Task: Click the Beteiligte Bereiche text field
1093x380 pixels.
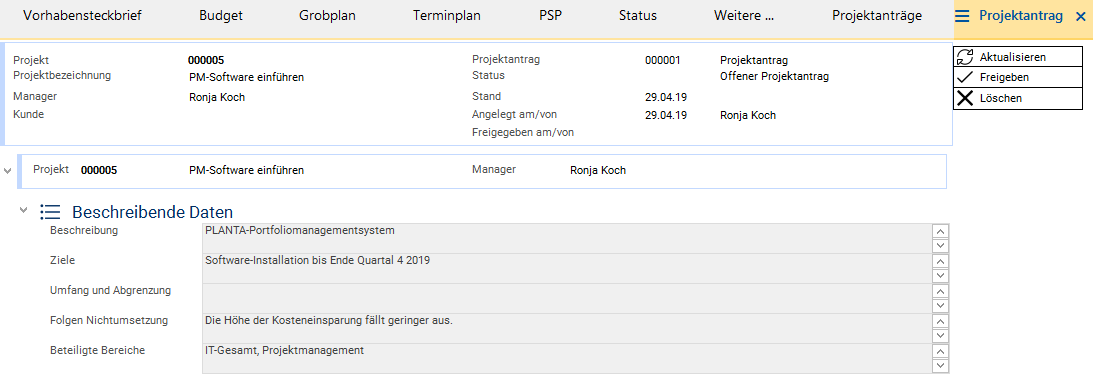Action: pos(566,358)
